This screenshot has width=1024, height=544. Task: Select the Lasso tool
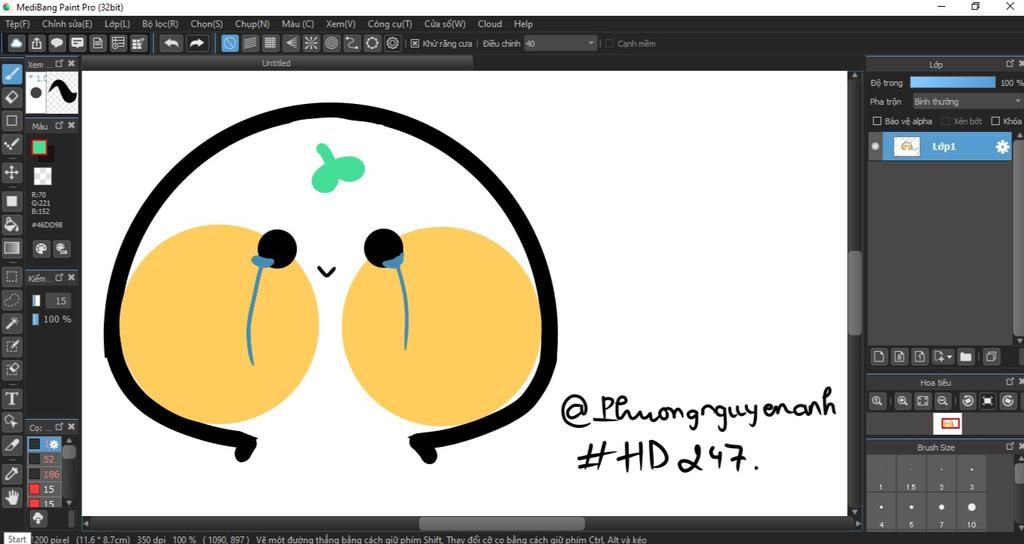[x=12, y=300]
